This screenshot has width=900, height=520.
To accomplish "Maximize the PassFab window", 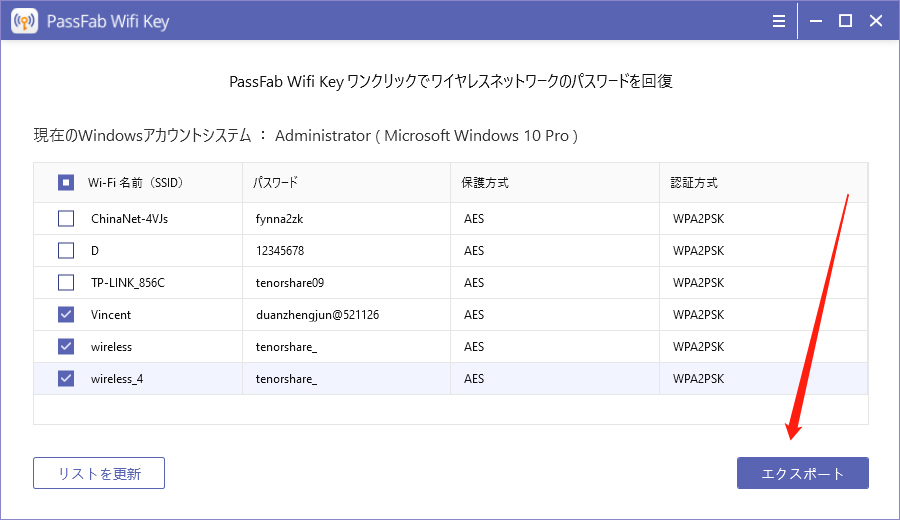I will click(x=845, y=20).
